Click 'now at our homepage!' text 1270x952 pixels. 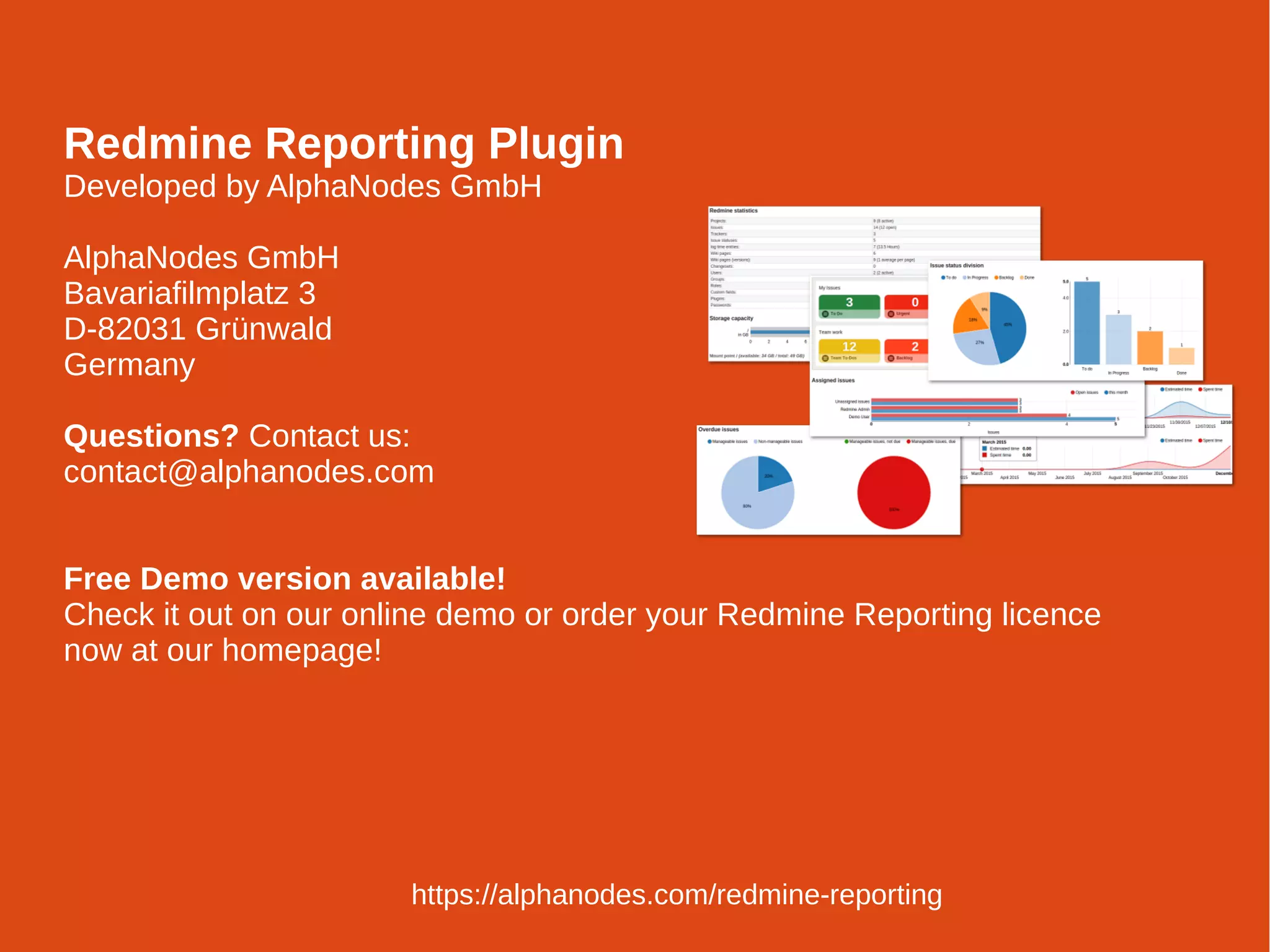click(x=223, y=651)
